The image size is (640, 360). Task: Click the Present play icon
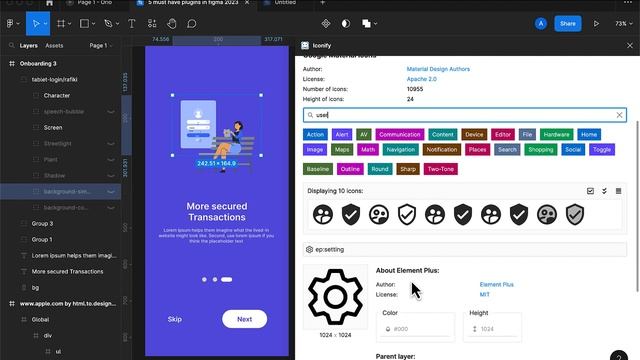[596, 24]
